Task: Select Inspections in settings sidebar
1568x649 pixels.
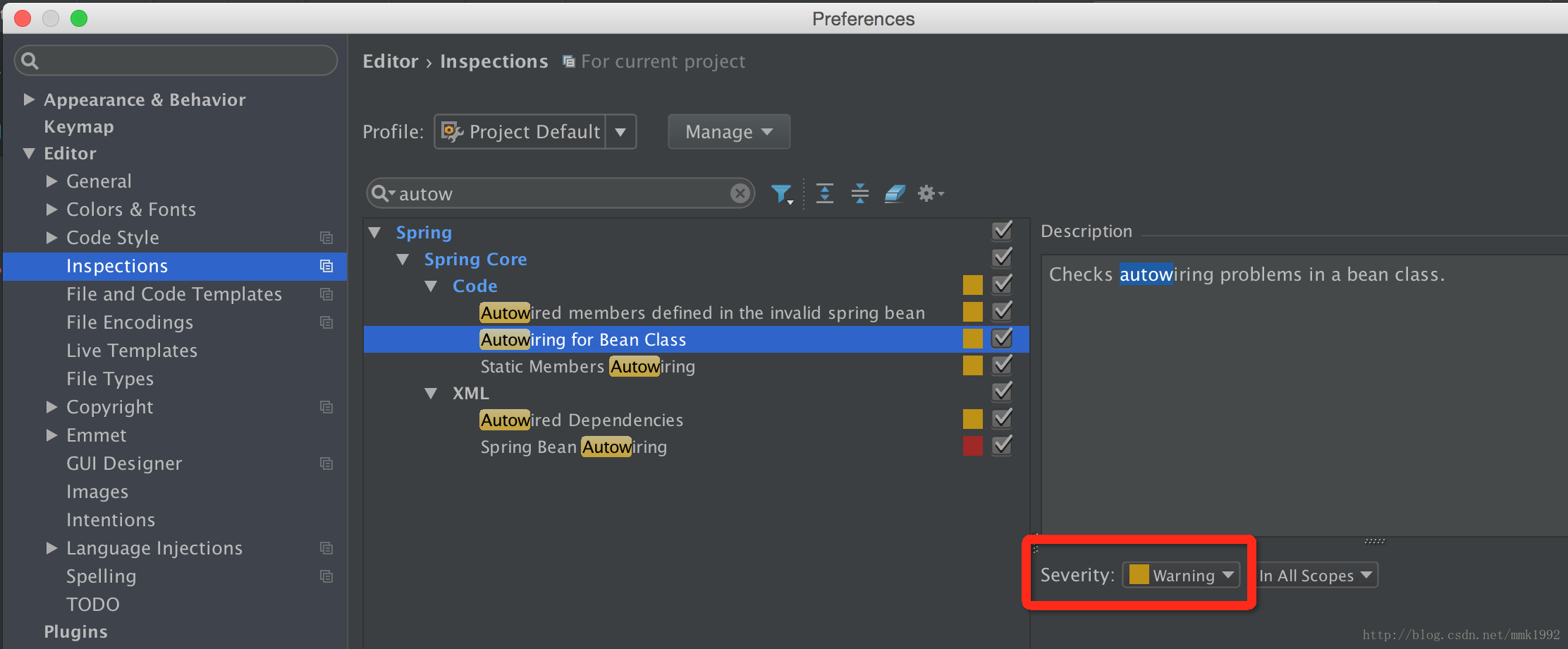Action: click(175, 266)
